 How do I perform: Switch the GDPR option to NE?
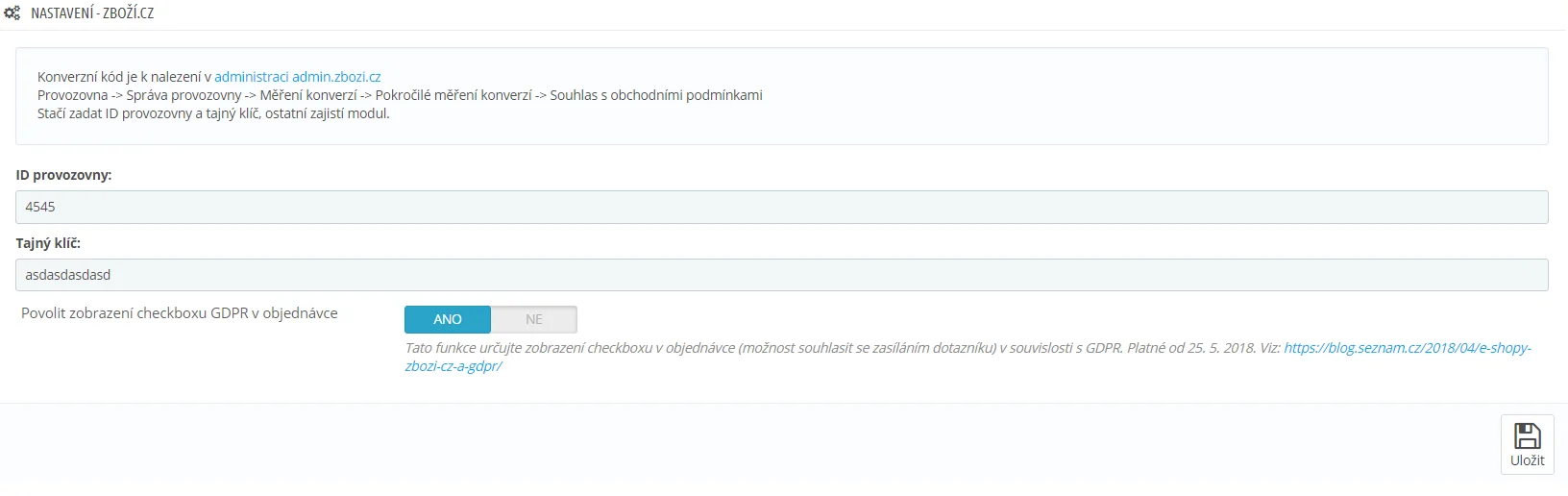[534, 319]
